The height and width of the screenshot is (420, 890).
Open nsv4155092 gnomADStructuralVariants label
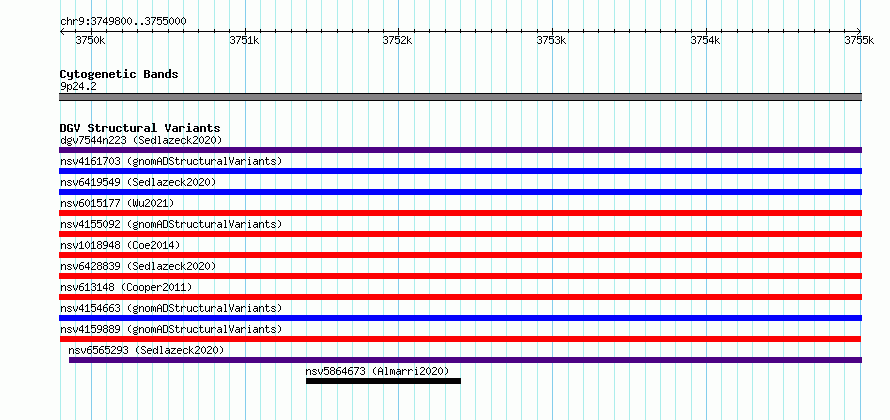[171, 224]
